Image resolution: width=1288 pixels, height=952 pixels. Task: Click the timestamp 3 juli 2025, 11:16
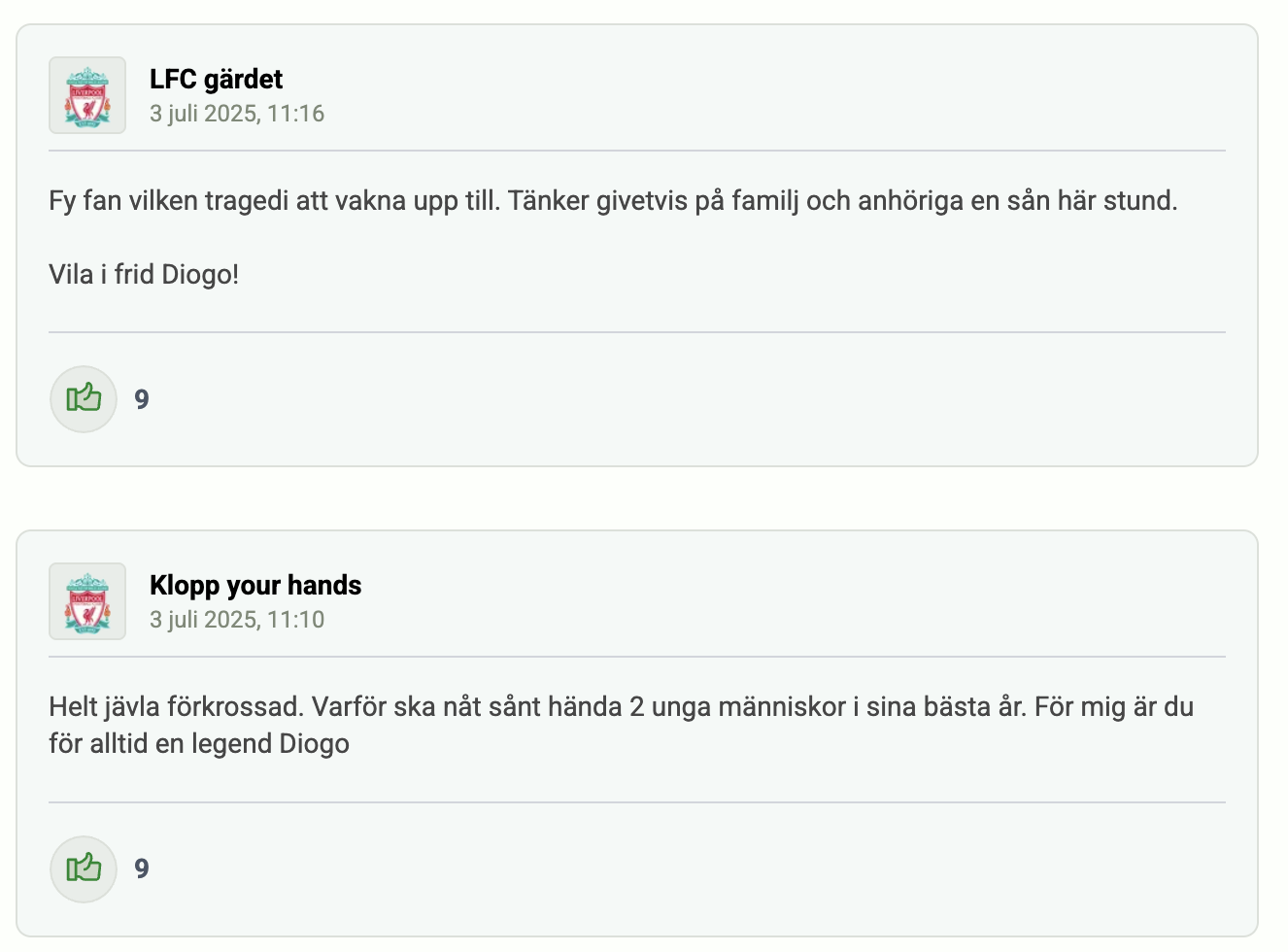coord(237,114)
